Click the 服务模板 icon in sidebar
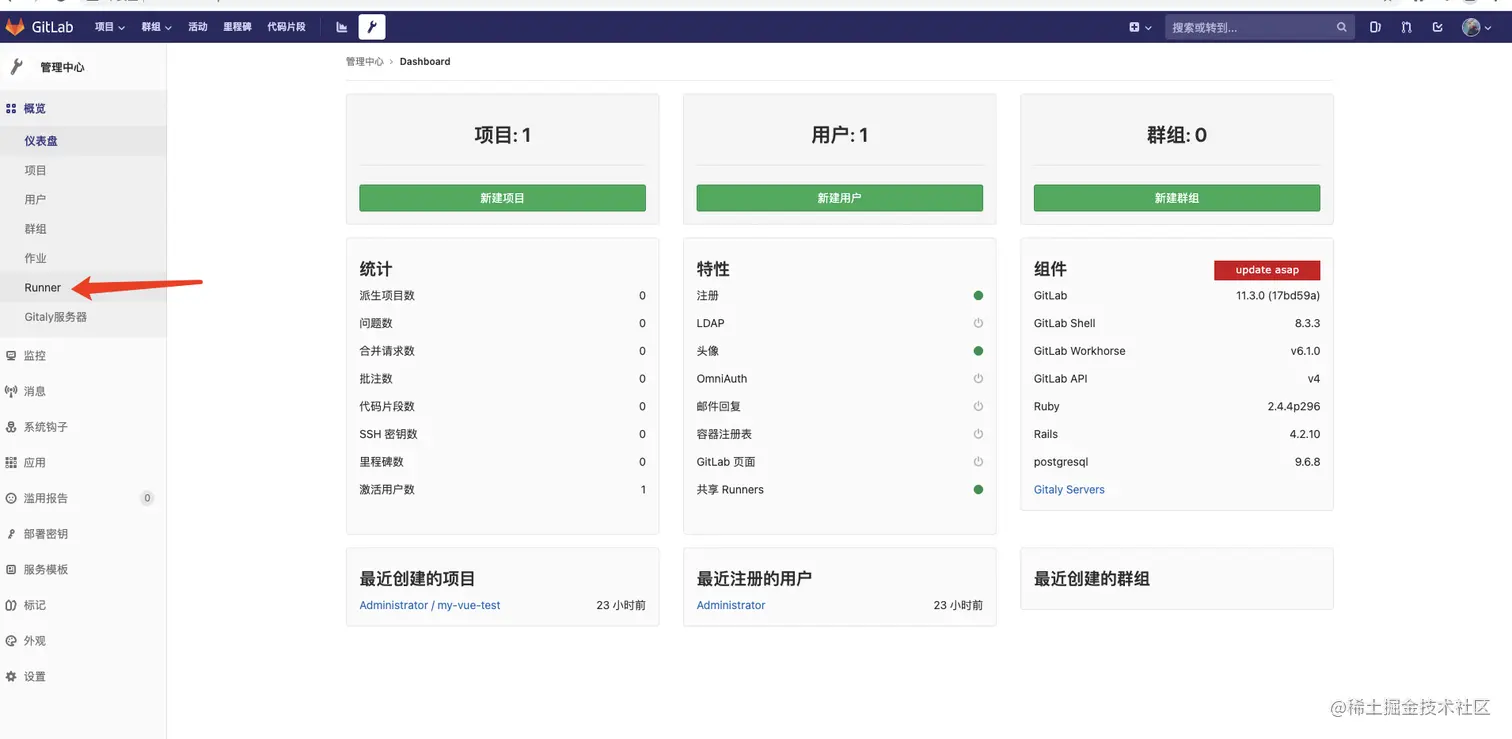This screenshot has height=739, width=1512. pos(11,569)
